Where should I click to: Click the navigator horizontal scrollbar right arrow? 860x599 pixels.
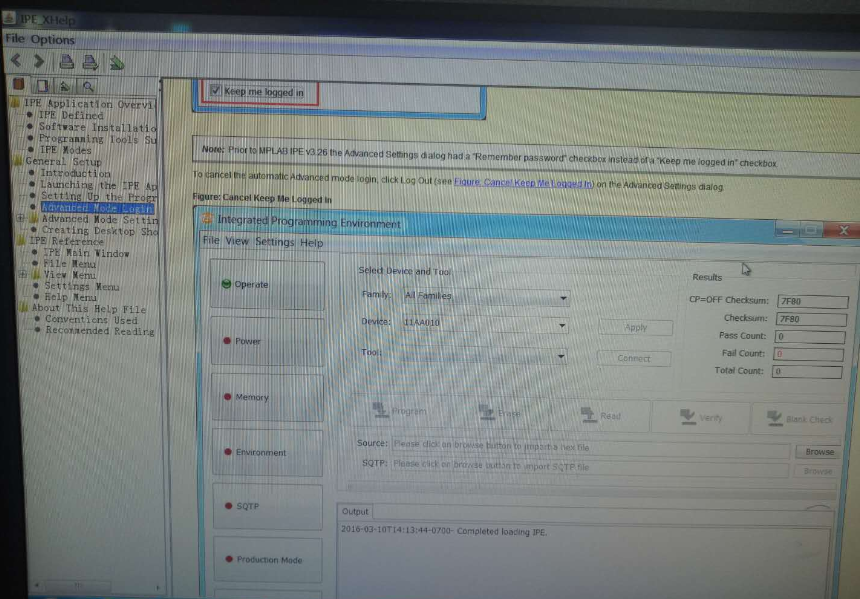click(x=158, y=587)
